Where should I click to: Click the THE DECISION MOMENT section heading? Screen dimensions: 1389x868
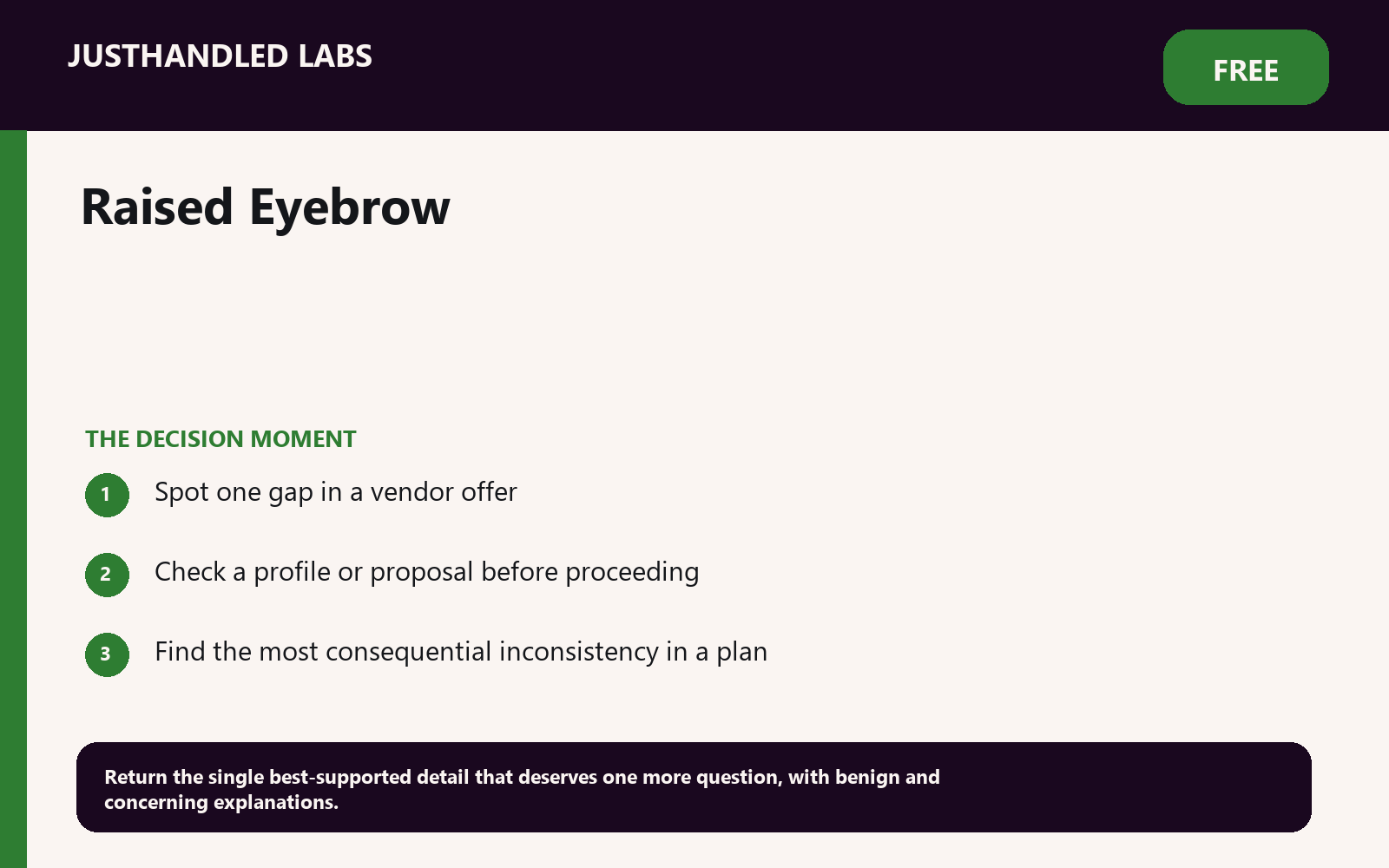221,439
